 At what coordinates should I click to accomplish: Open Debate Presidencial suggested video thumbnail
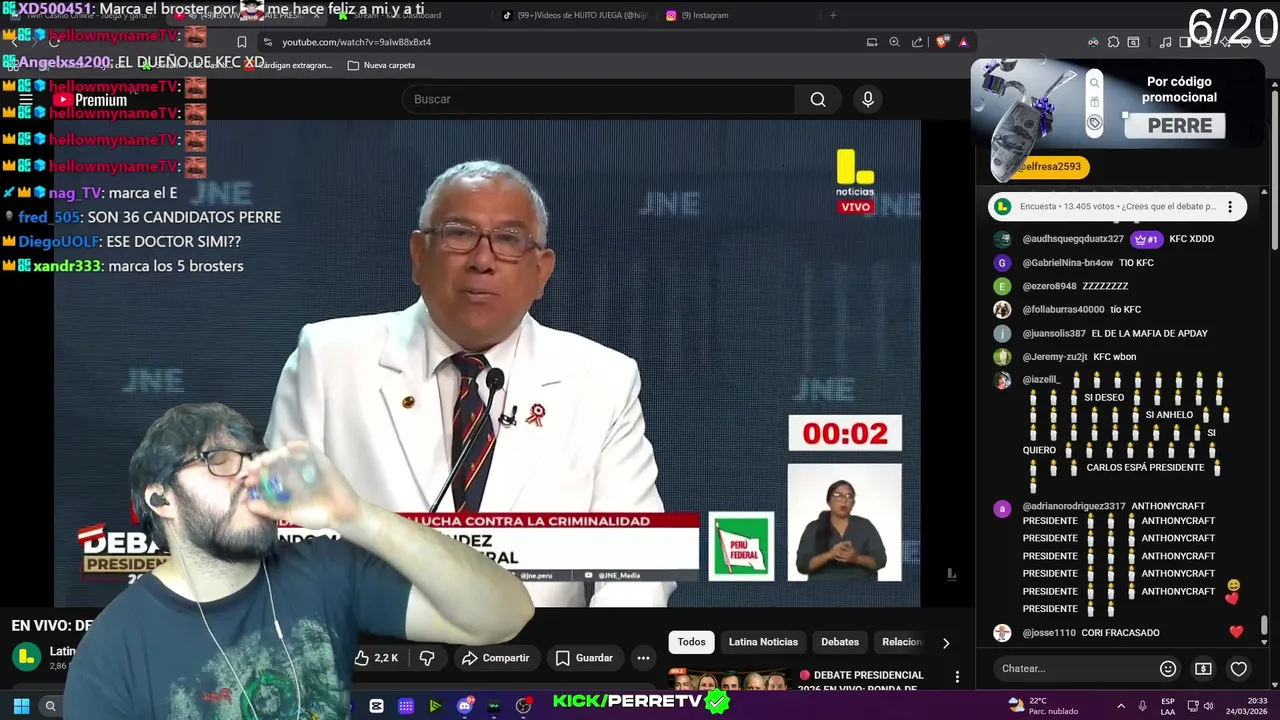pos(730,681)
